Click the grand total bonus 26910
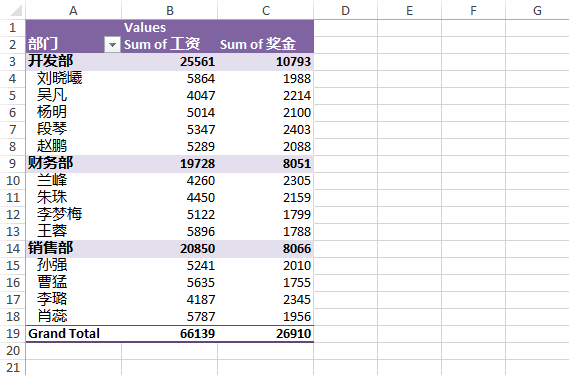Image resolution: width=569 pixels, height=375 pixels. pos(293,334)
